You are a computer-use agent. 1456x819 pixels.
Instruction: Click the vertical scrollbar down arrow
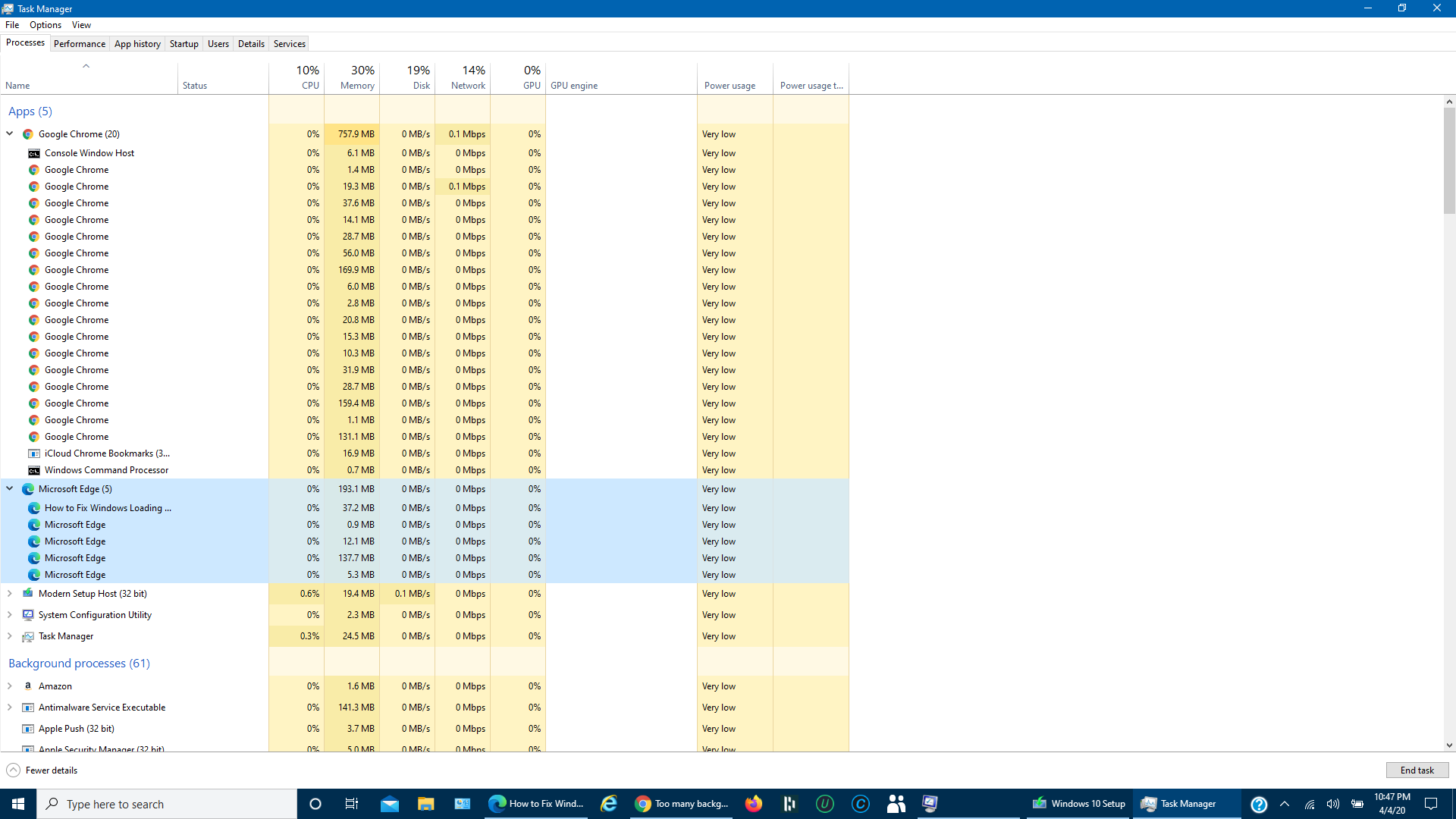click(x=1449, y=745)
